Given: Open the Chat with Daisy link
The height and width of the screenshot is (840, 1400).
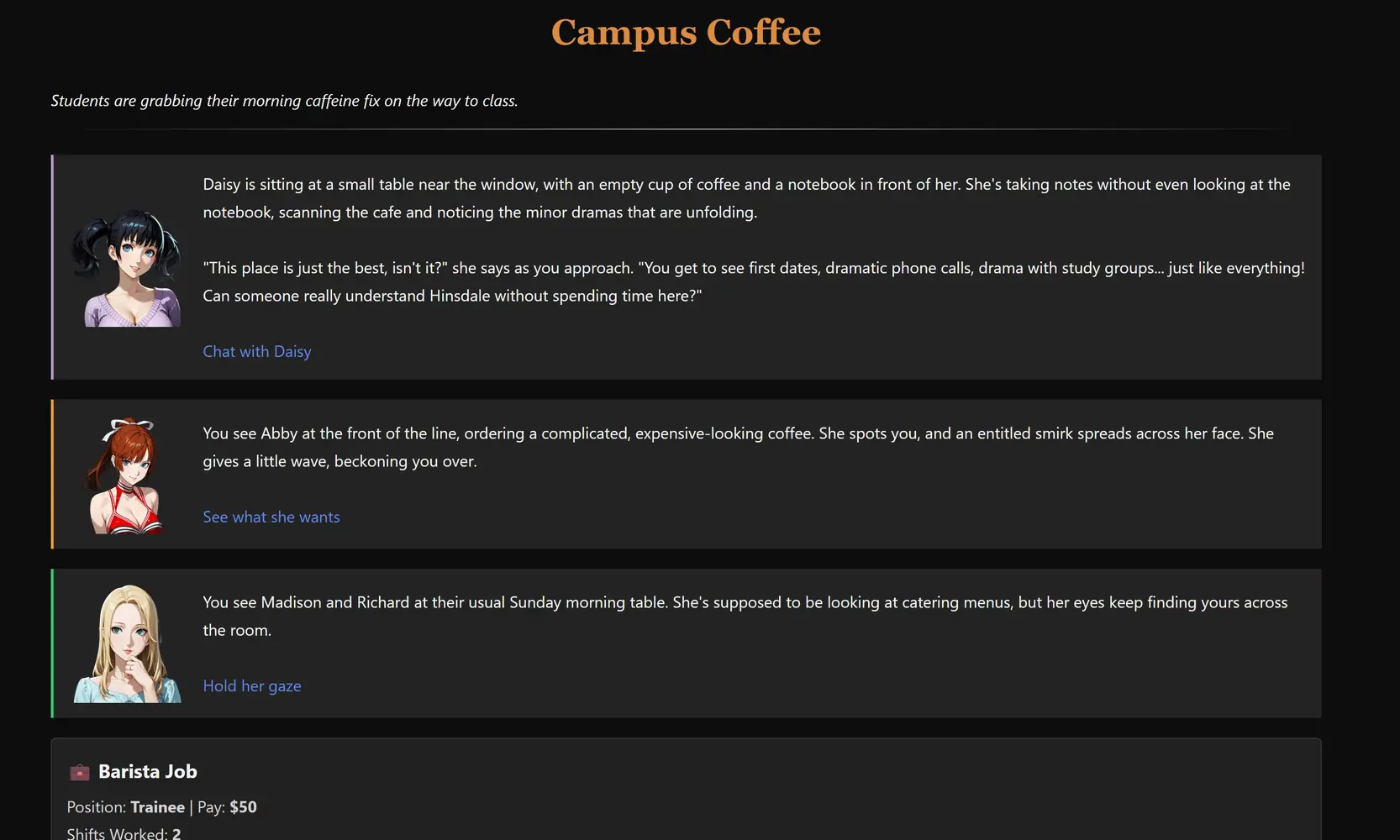Looking at the screenshot, I should coord(257,352).
